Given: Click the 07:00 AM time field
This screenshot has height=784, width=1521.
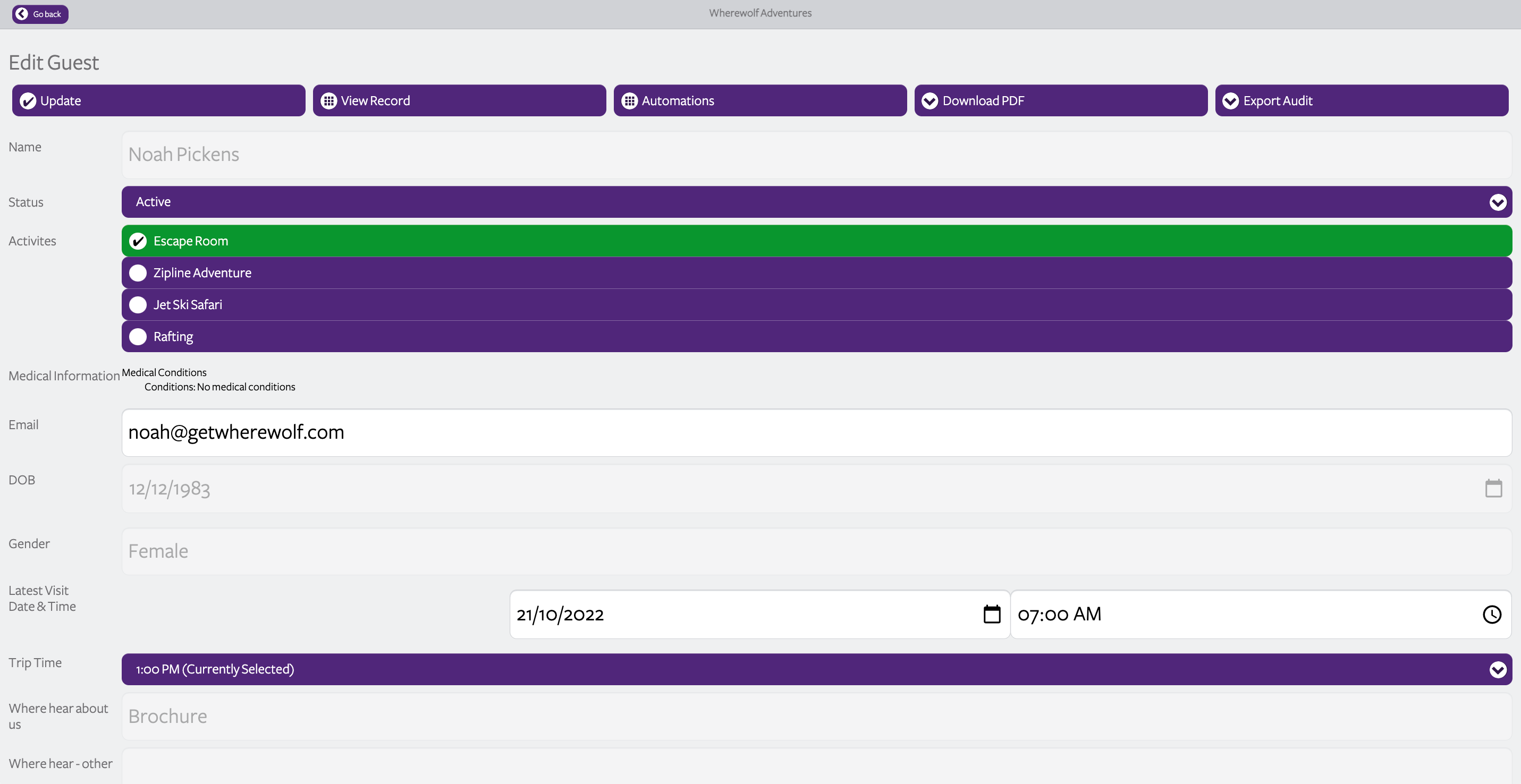Looking at the screenshot, I should coord(1261,614).
